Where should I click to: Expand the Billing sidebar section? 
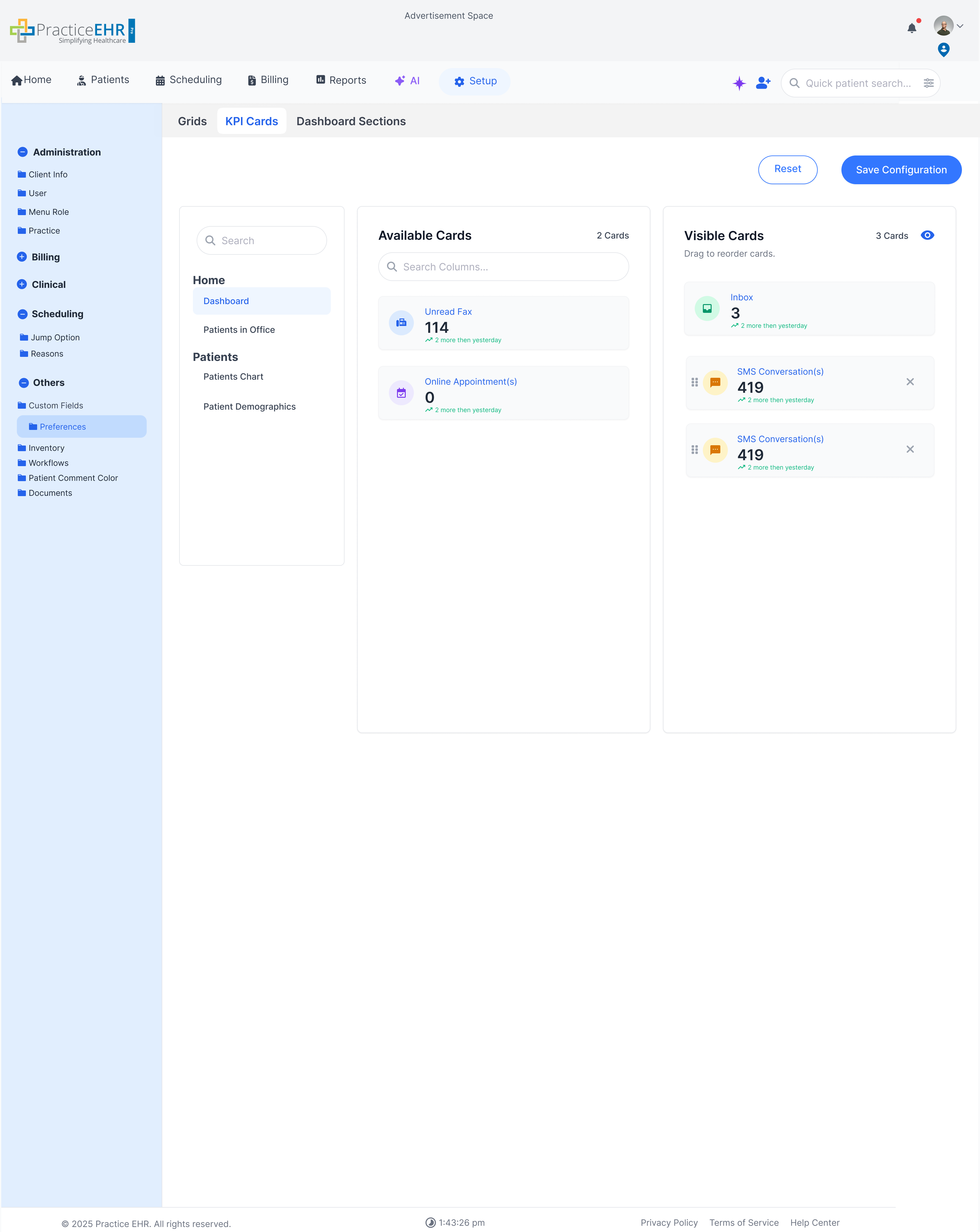22,257
